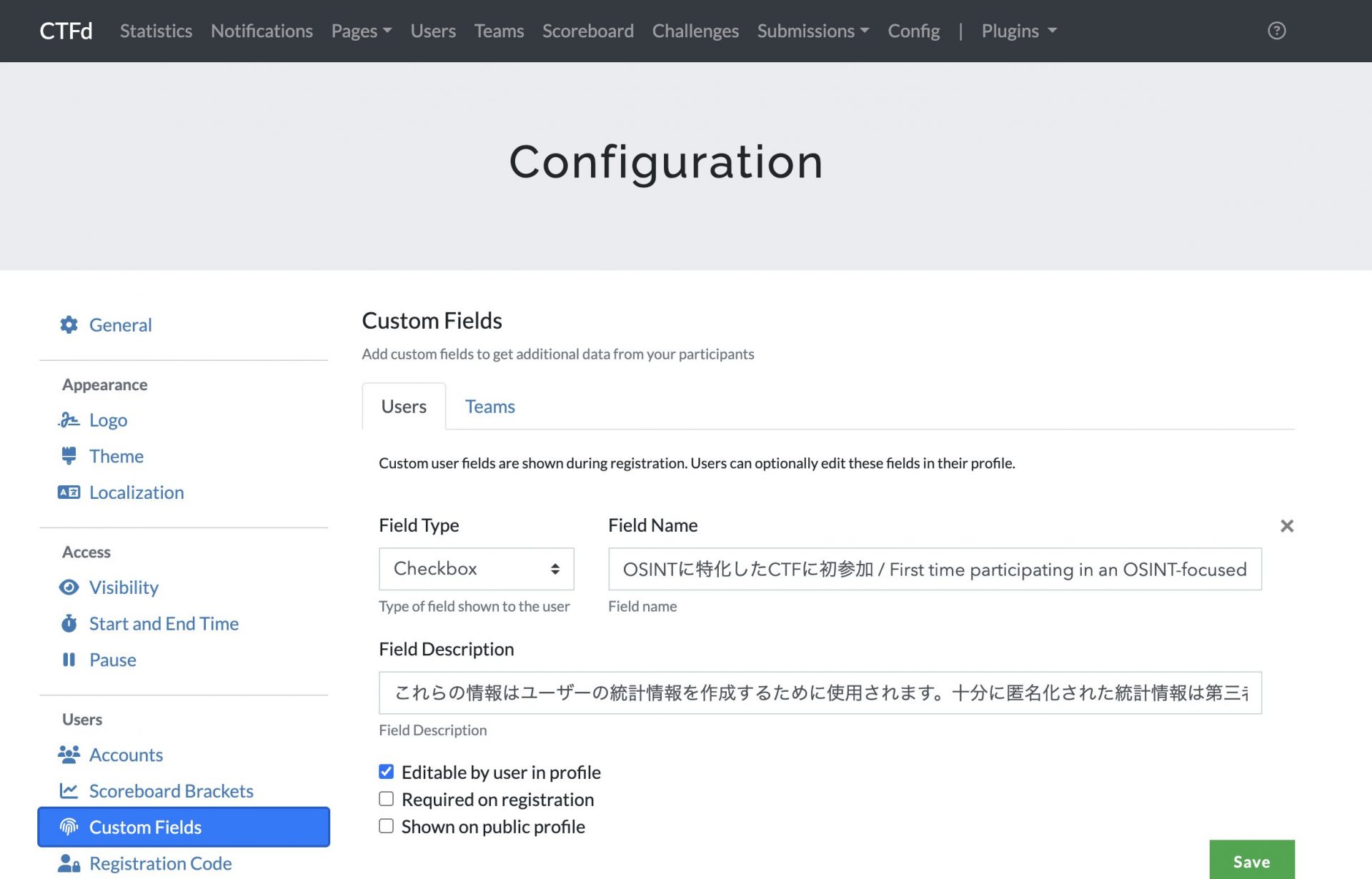Open the Scoreboard Brackets link
Viewport: 1372px width, 879px height.
tap(171, 791)
